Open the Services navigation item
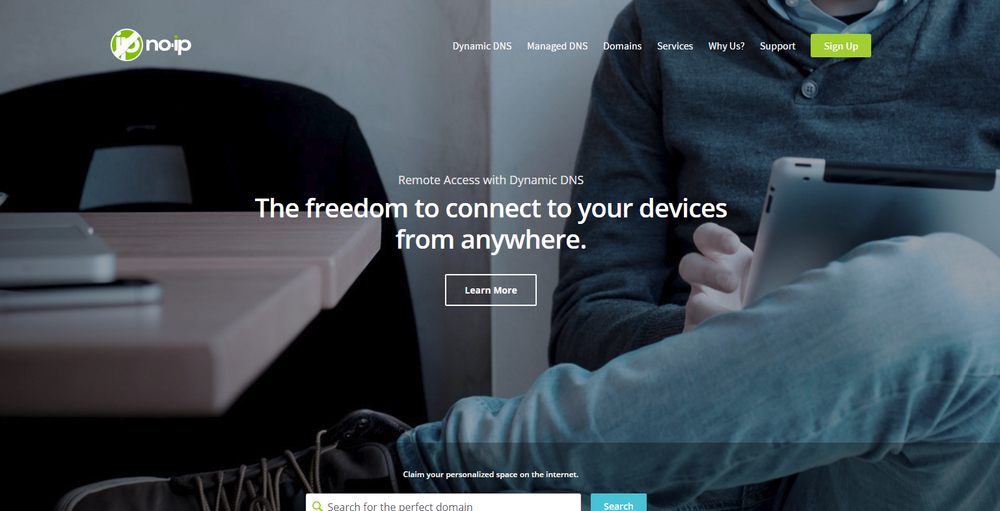Screen dimensions: 1000x511 (675, 46)
